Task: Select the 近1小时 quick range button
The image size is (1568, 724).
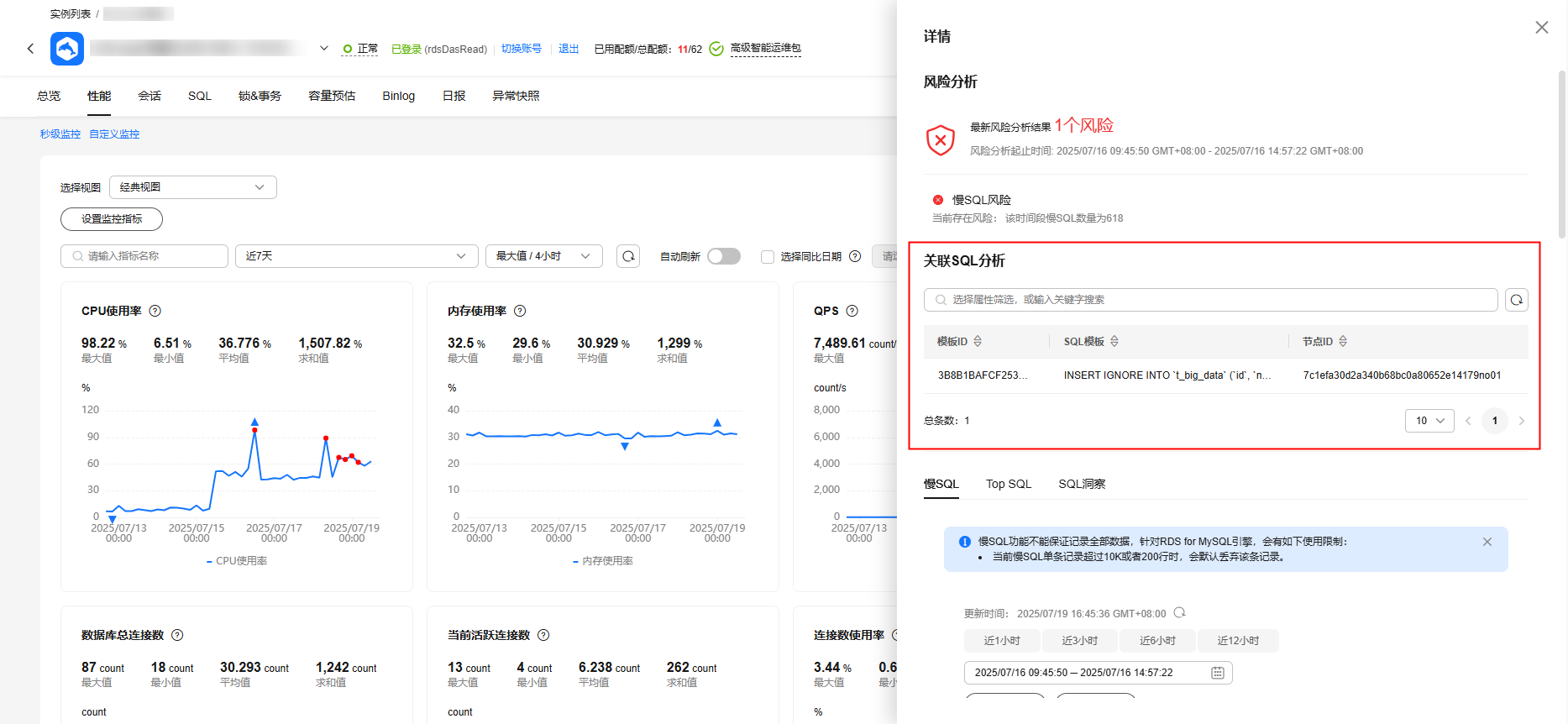Action: point(1002,641)
